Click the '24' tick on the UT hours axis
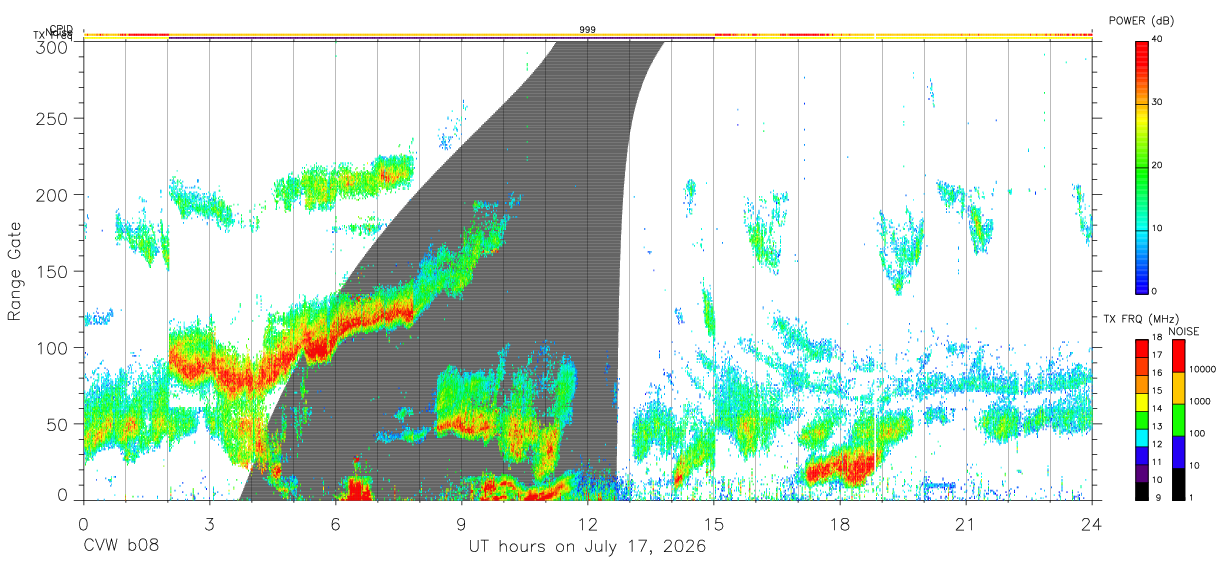This screenshot has height=567, width=1228. coord(1091,523)
